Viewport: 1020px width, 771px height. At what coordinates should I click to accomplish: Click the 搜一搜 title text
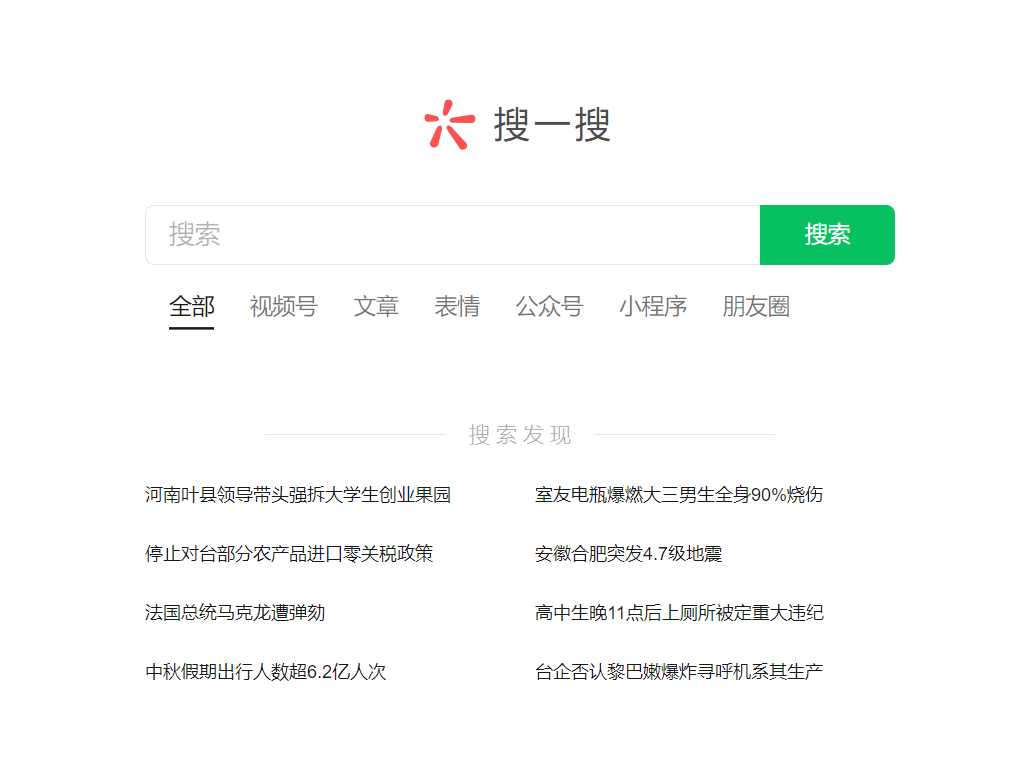coord(552,125)
